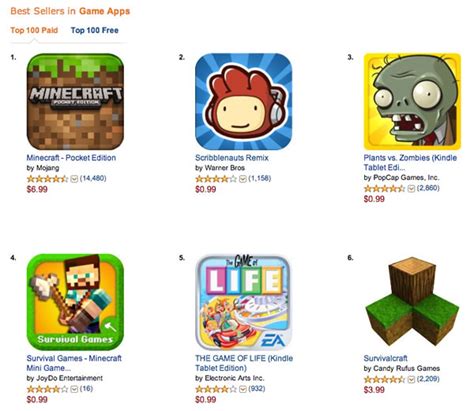The image size is (474, 411).
Task: Select the Top 100 Paid tab
Action: tap(34, 30)
